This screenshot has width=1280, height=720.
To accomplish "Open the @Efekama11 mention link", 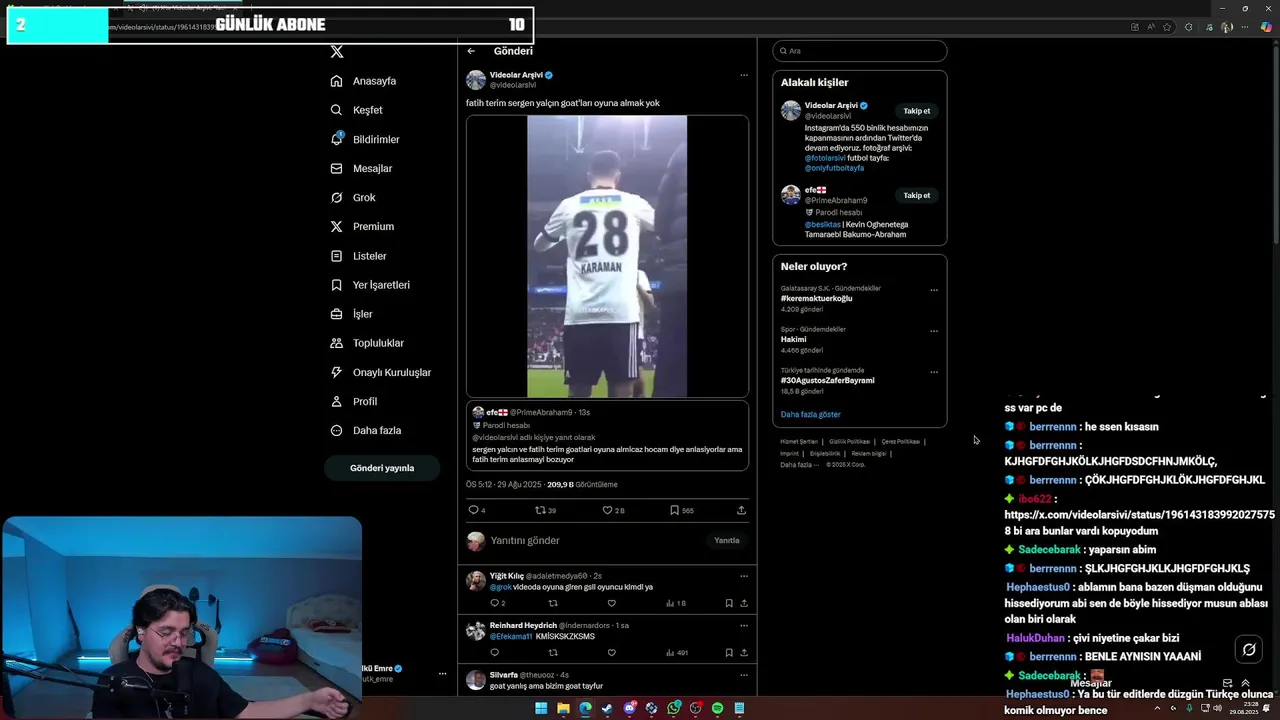I will point(511,637).
